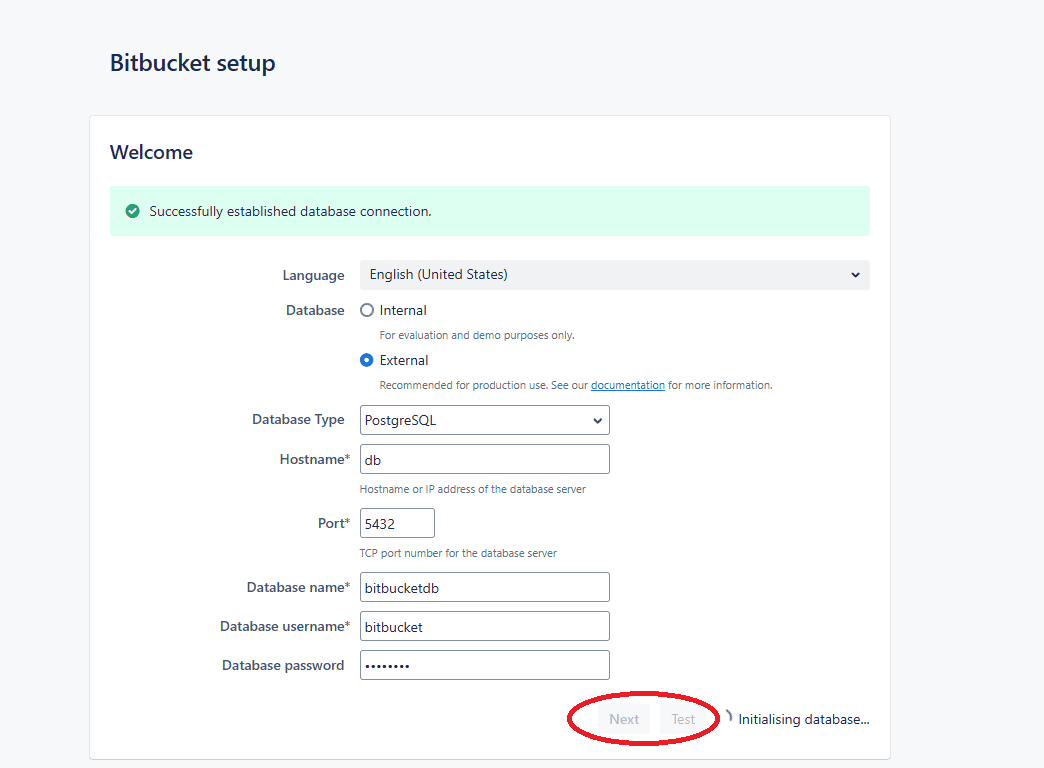Focus the Database password field
Screen dimensions: 1044x768
(484, 666)
